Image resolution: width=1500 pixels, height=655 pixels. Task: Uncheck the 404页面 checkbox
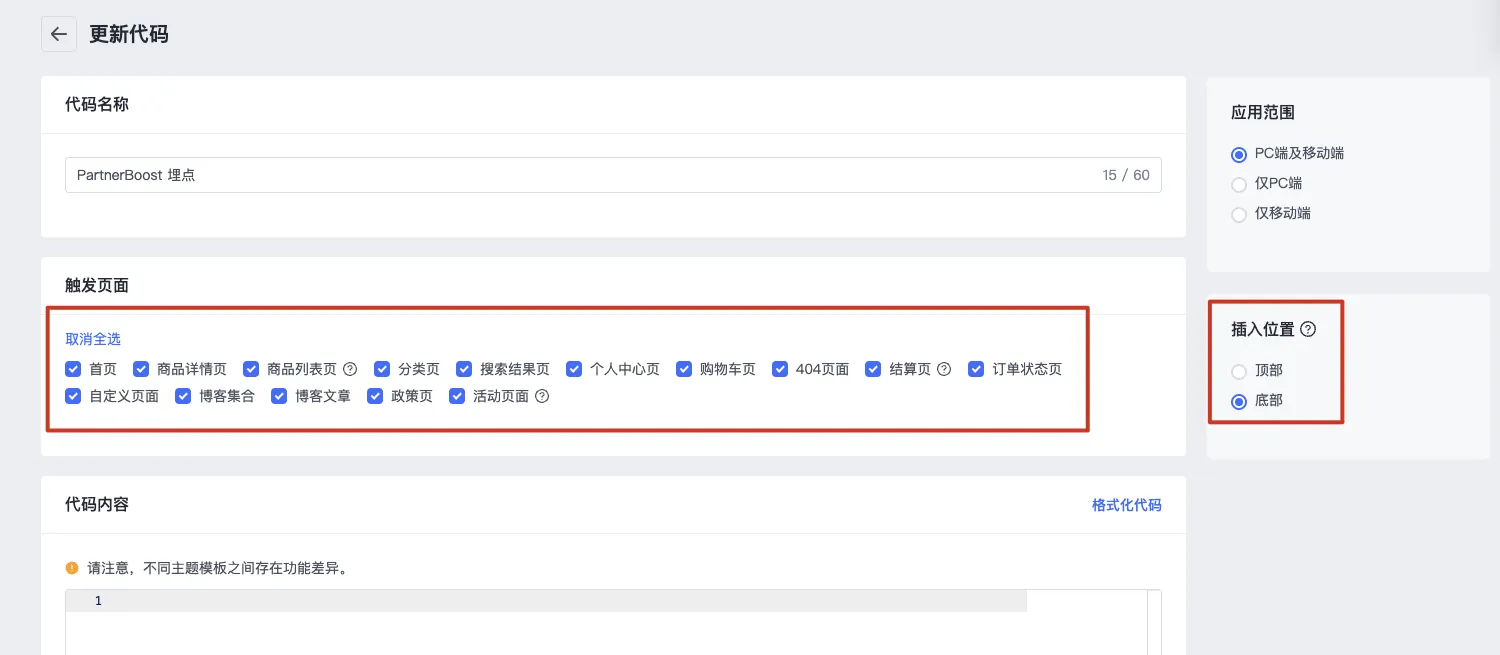point(780,369)
